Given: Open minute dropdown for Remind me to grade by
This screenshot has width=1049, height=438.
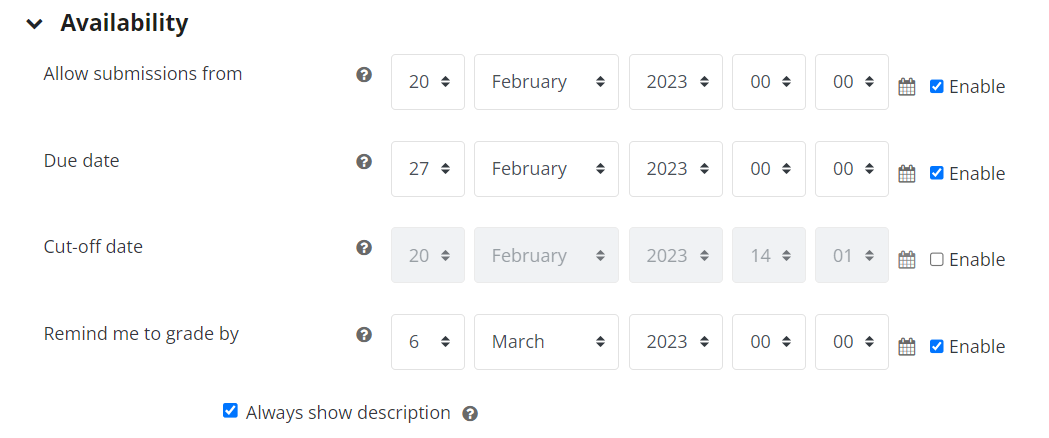Looking at the screenshot, I should pyautogui.click(x=852, y=342).
